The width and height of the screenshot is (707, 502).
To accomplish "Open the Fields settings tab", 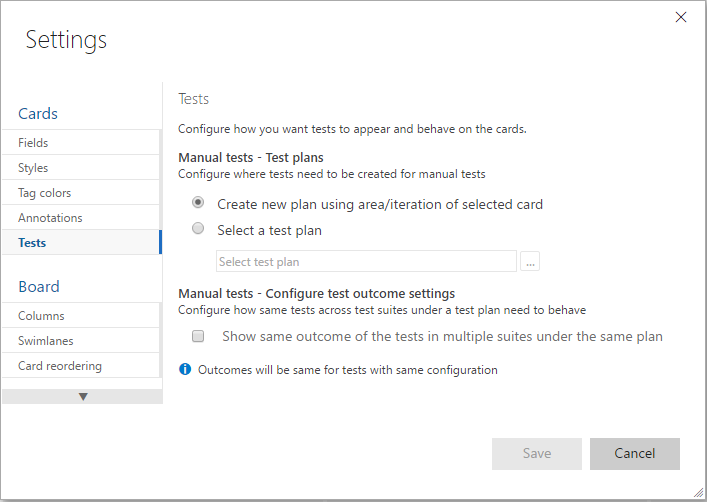I will click(x=81, y=143).
